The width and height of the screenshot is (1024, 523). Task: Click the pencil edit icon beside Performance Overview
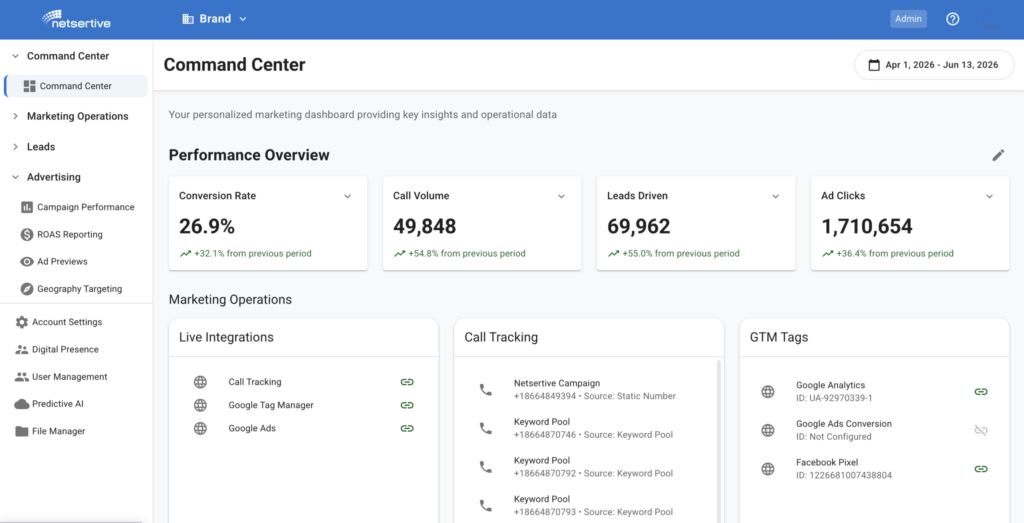[998, 155]
